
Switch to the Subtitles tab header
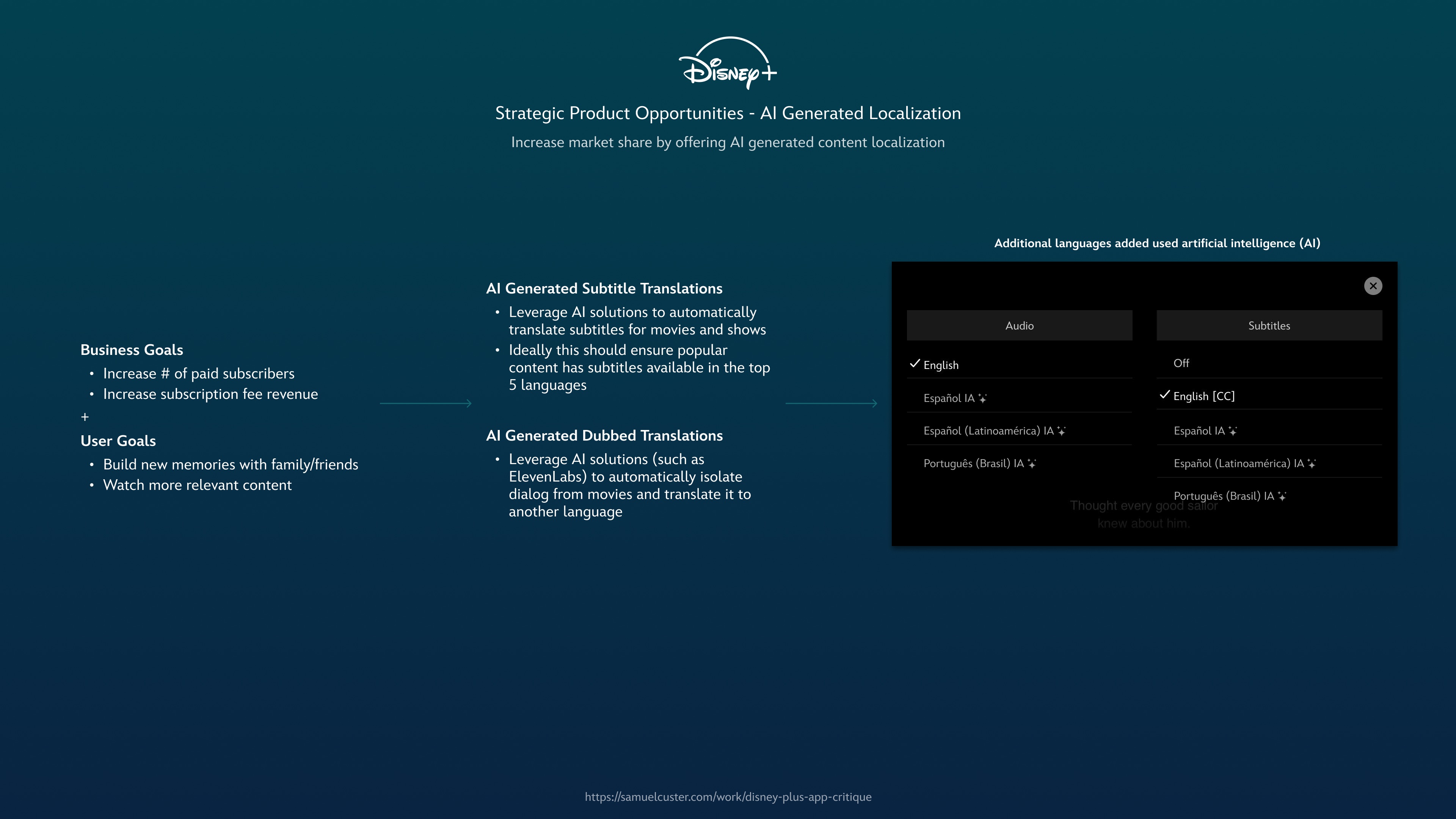[x=1269, y=326]
